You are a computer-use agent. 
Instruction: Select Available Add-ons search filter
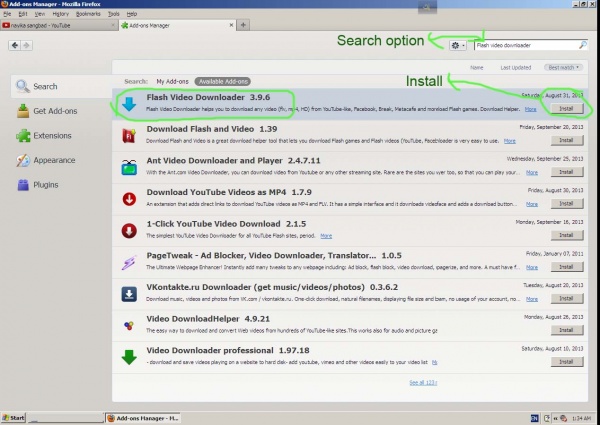point(223,81)
